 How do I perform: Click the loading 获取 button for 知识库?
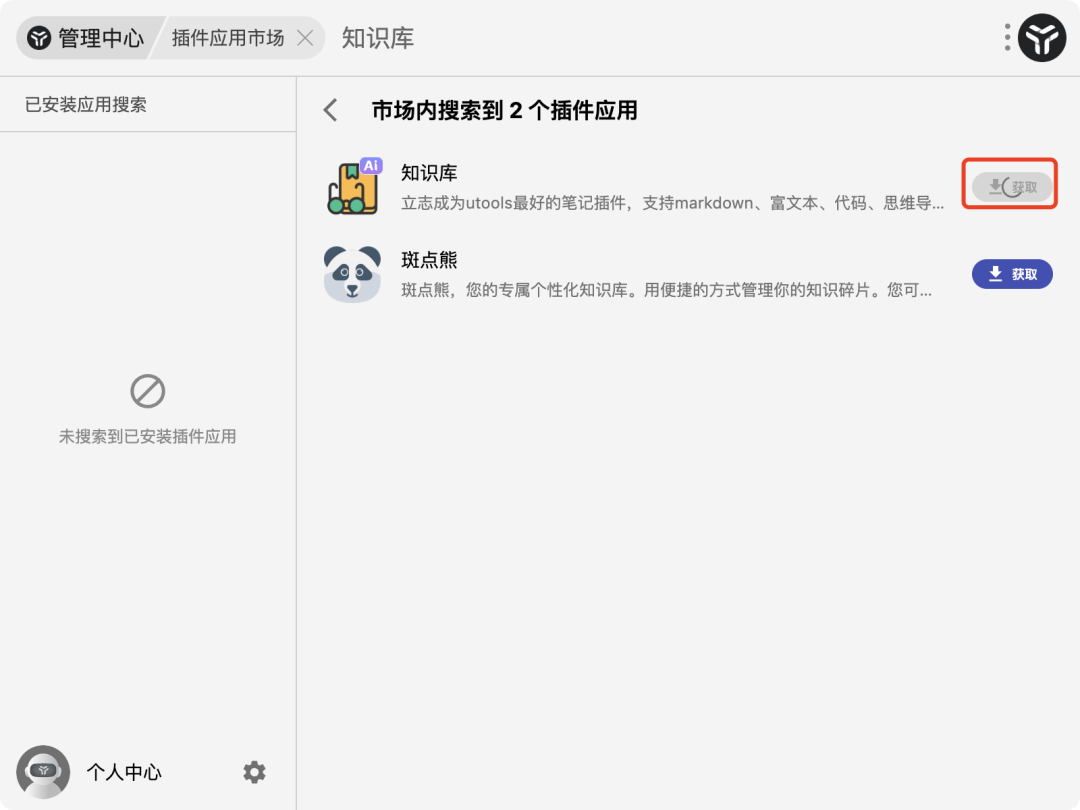click(1012, 187)
